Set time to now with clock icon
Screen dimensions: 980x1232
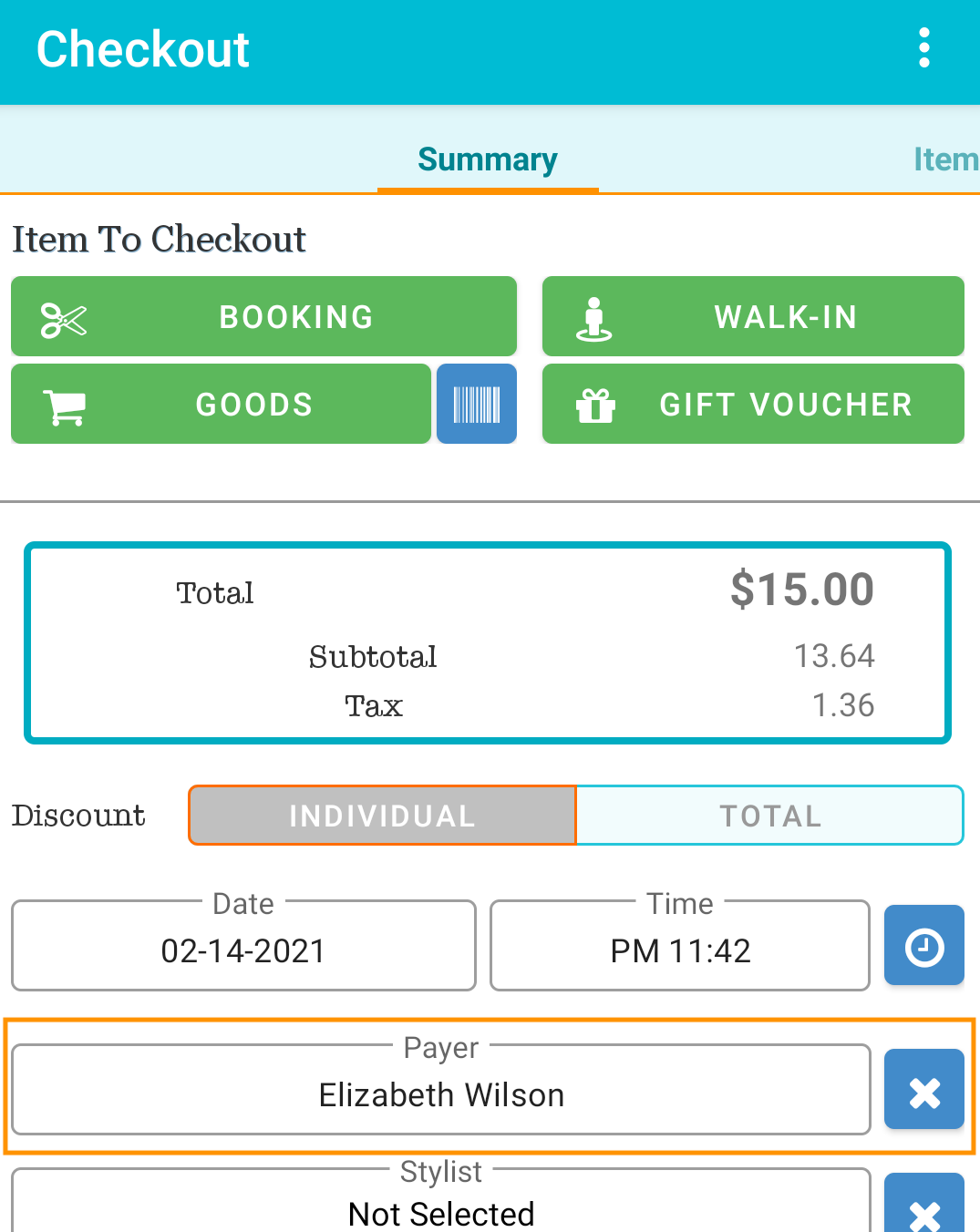pyautogui.click(x=924, y=946)
